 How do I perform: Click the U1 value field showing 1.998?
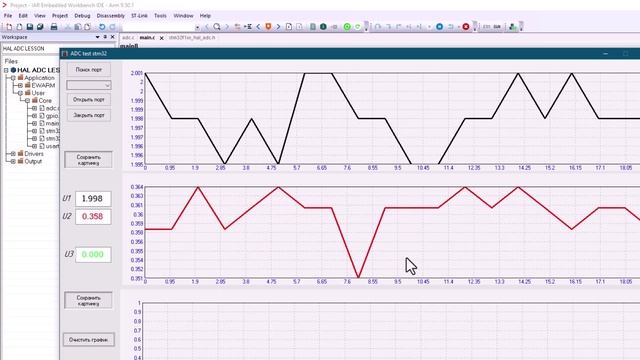tap(93, 199)
